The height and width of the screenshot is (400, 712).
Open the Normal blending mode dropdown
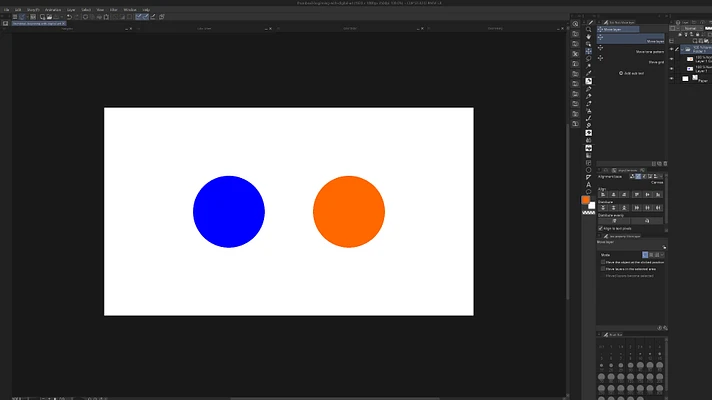point(691,28)
